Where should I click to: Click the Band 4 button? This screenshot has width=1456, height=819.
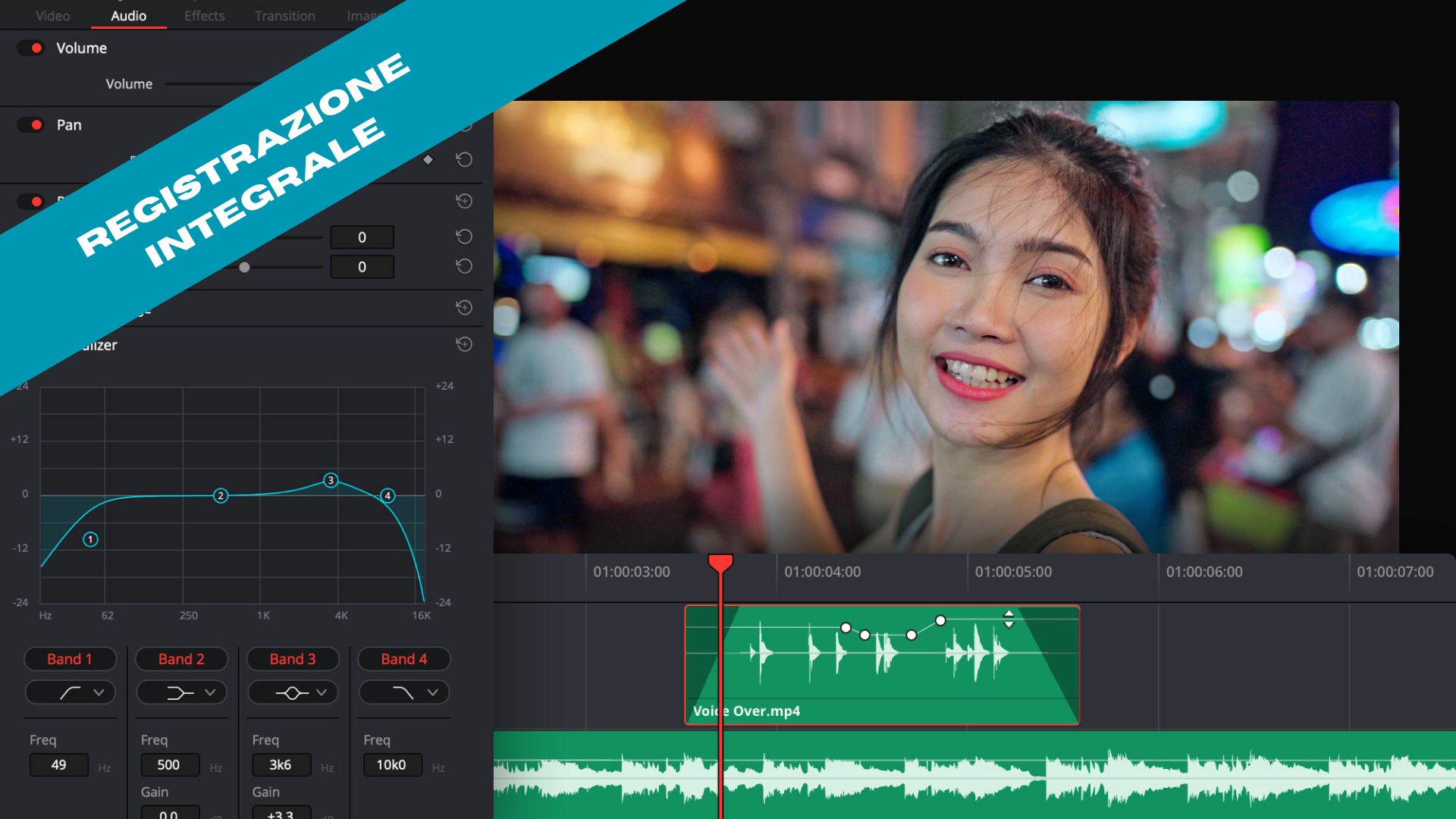[x=403, y=659]
